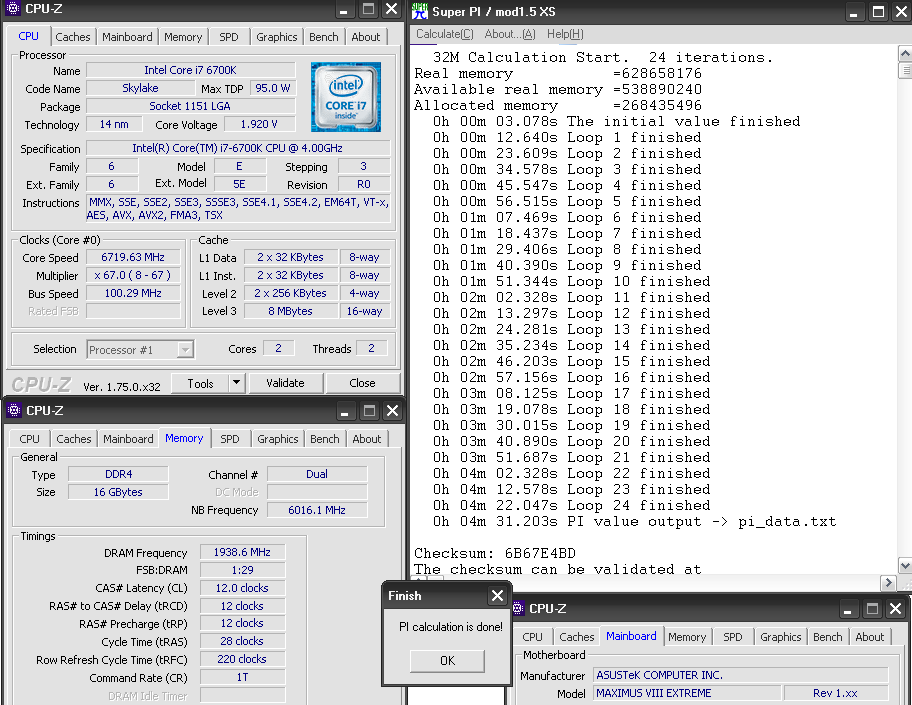Switch to About tab in top CPU-Z window

[x=365, y=37]
